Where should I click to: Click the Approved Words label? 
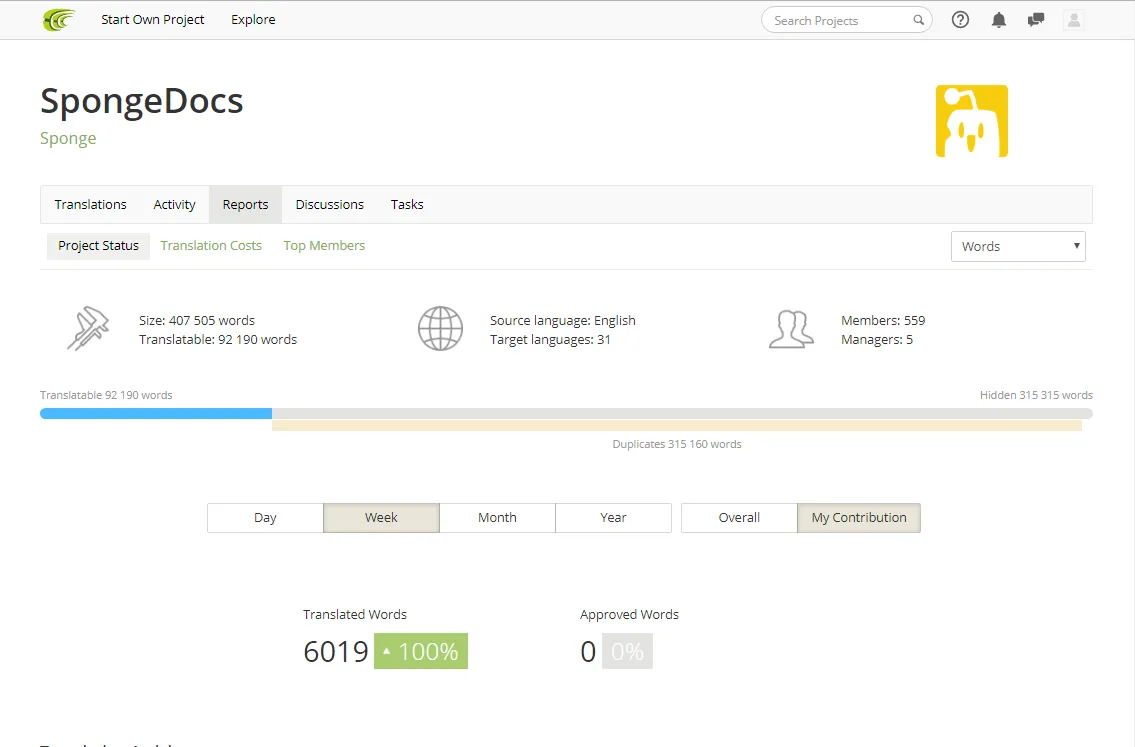[x=629, y=615]
